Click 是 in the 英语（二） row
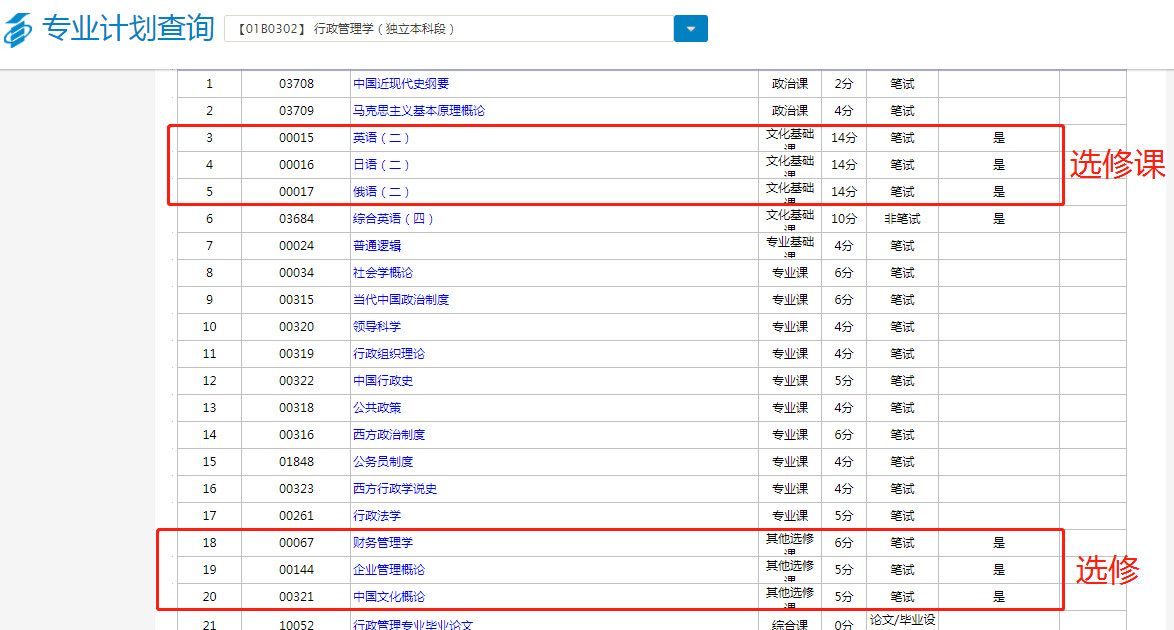This screenshot has width=1174, height=630. pyautogui.click(x=999, y=138)
